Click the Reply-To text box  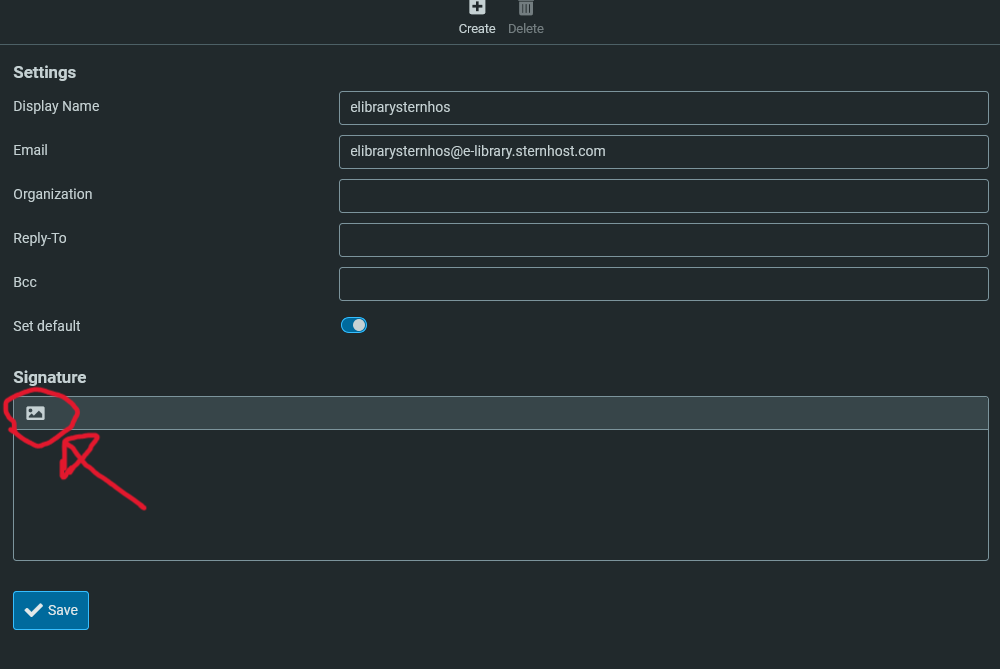[x=663, y=240]
